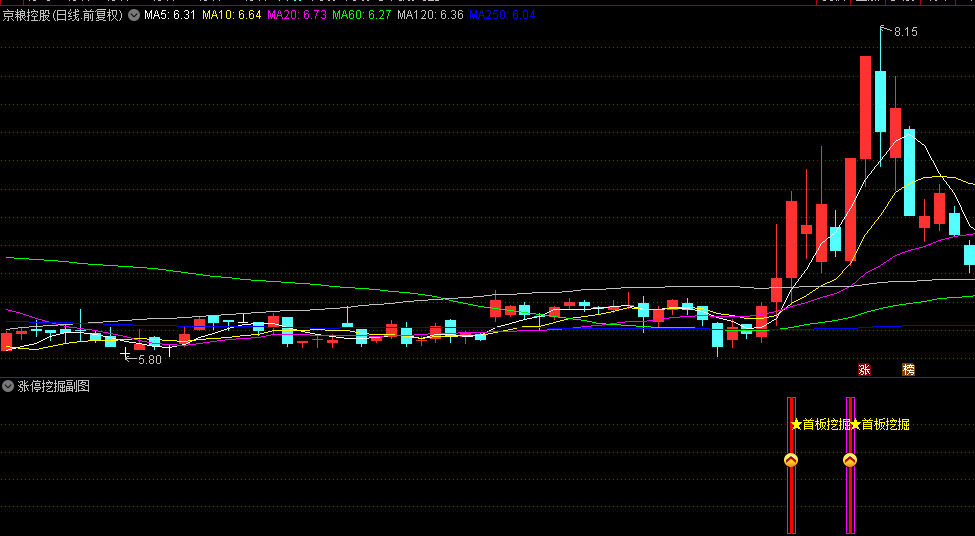
Task: Click the red 涨 marker icon
Action: (x=864, y=369)
